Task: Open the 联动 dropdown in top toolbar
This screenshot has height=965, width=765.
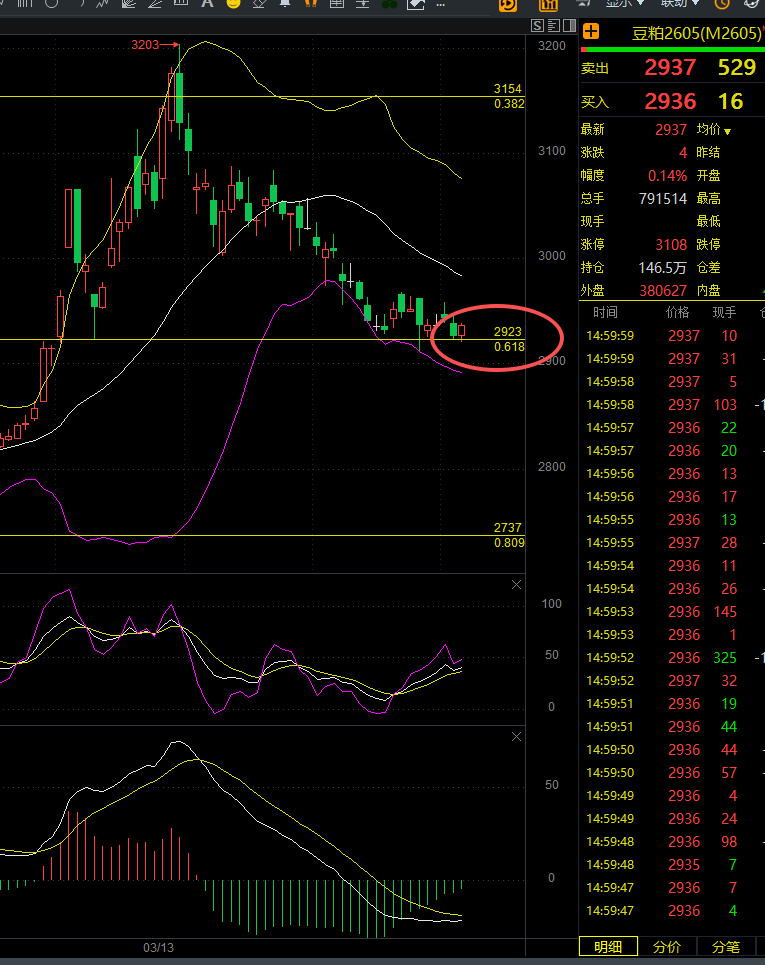Action: point(680,4)
